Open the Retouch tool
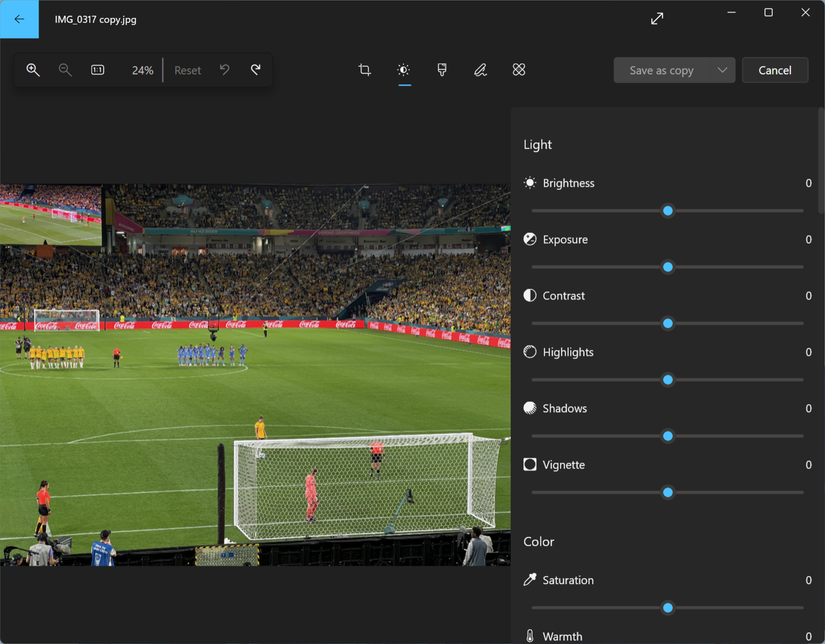This screenshot has height=644, width=825. 518,70
